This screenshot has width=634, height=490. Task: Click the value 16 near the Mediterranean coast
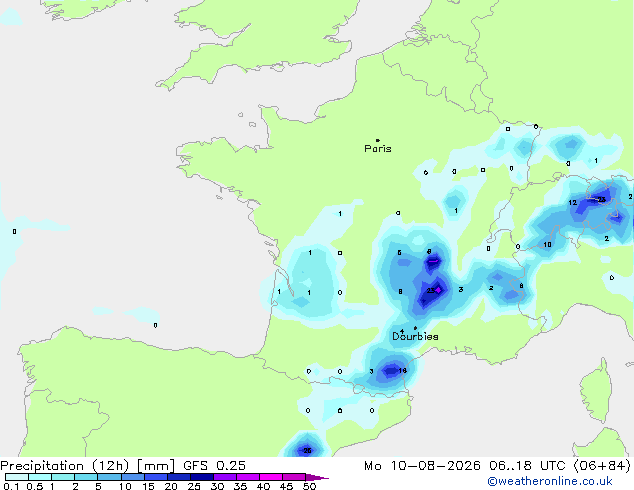pos(402,370)
